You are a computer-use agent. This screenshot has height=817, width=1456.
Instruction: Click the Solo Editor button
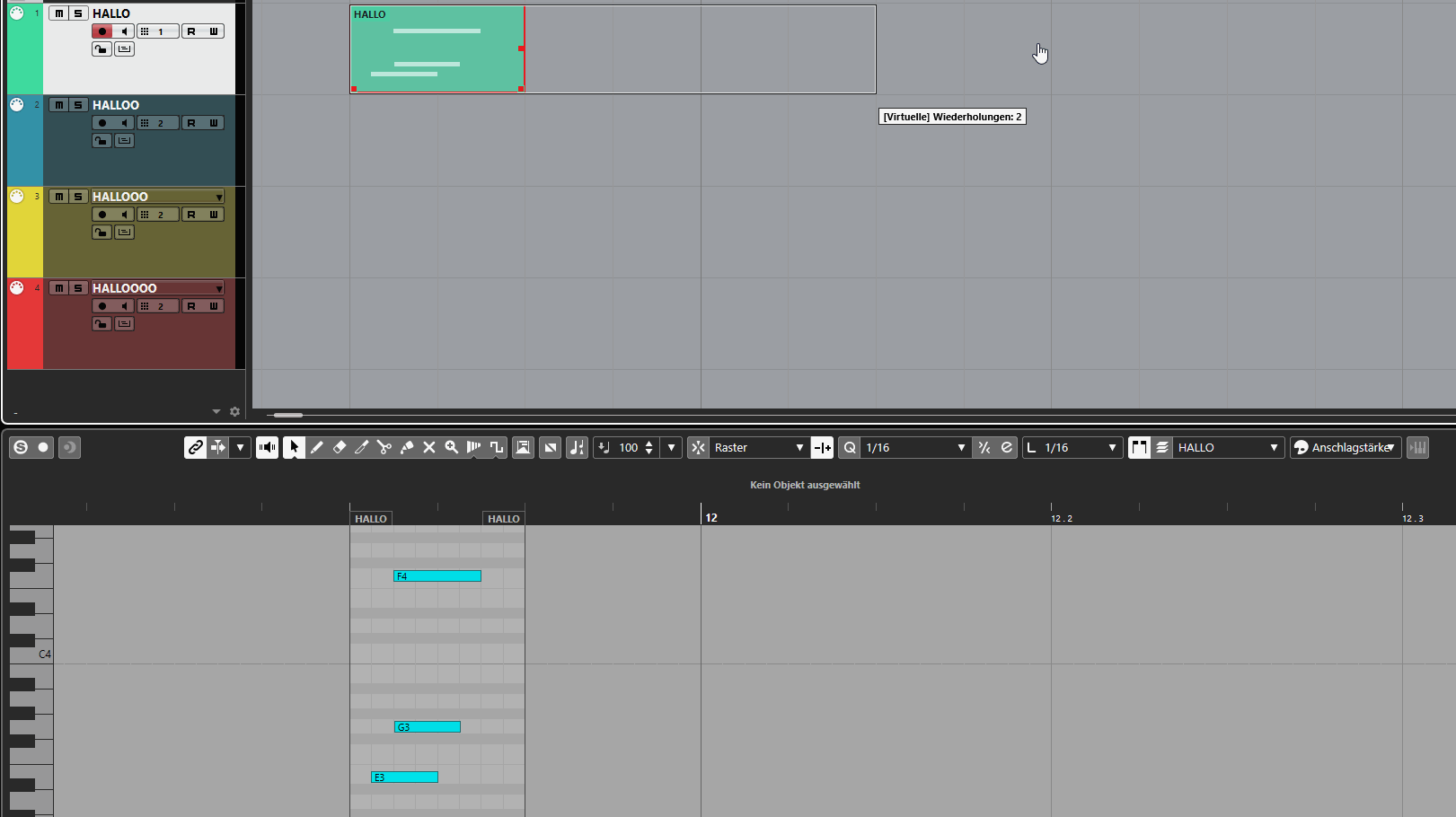pyautogui.click(x=21, y=447)
